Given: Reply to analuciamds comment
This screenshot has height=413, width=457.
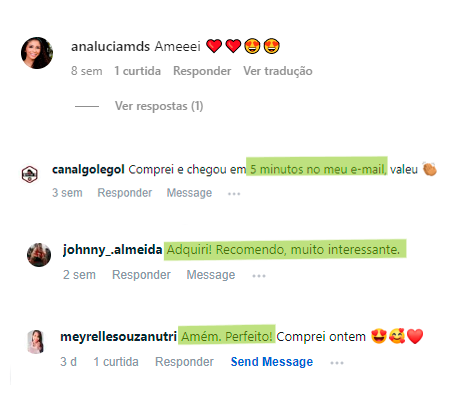Looking at the screenshot, I should [202, 71].
